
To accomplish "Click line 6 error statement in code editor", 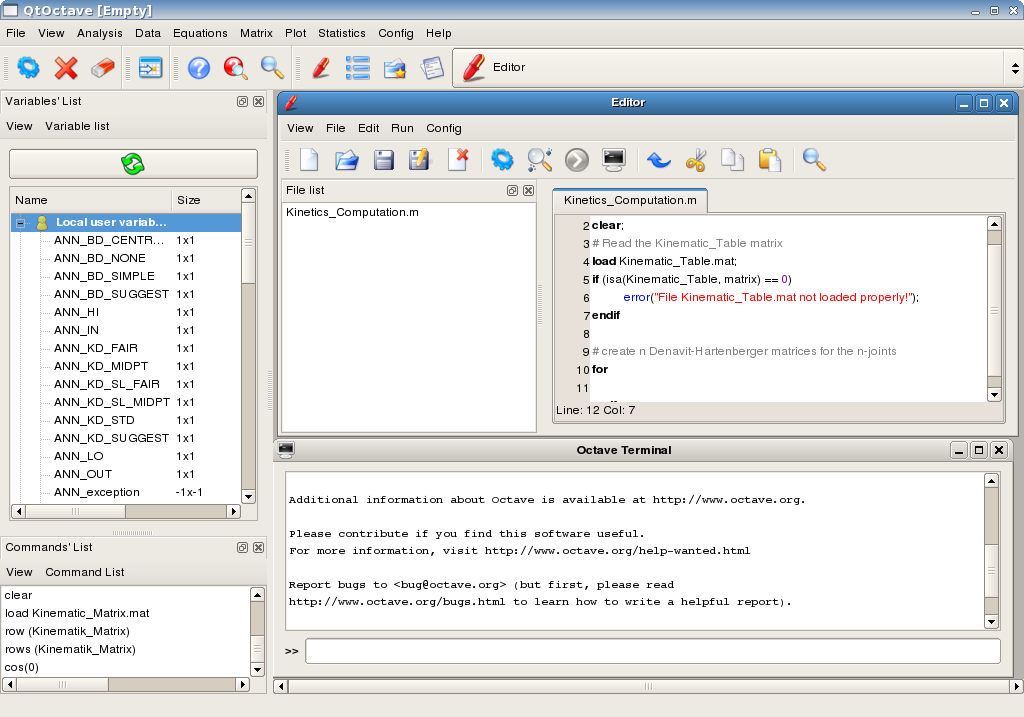I will point(771,298).
